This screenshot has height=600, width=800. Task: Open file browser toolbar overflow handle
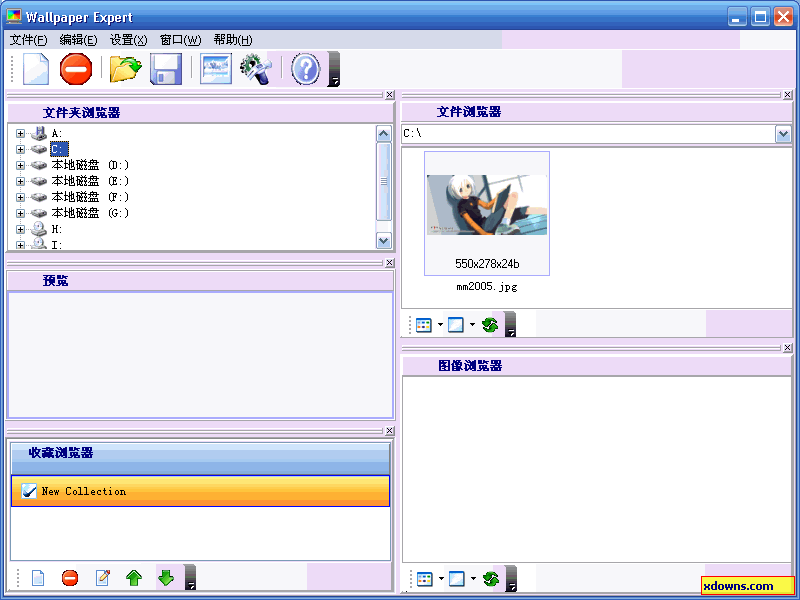point(510,324)
